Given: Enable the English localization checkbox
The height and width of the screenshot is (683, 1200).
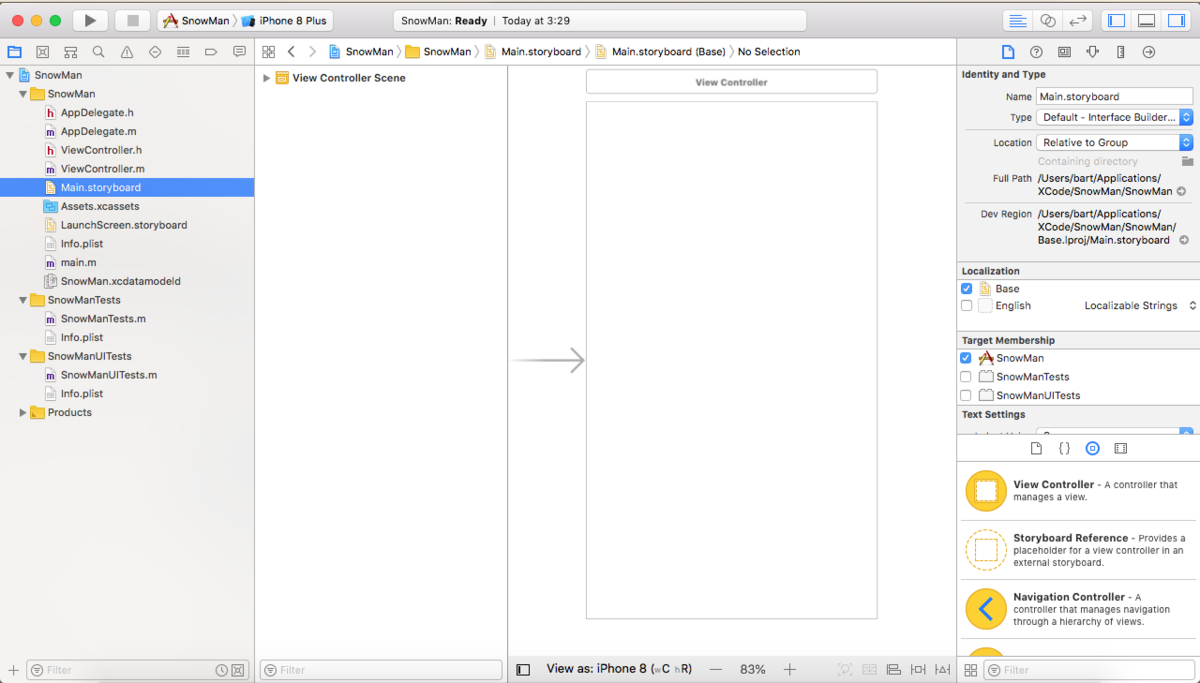Looking at the screenshot, I should tap(966, 306).
